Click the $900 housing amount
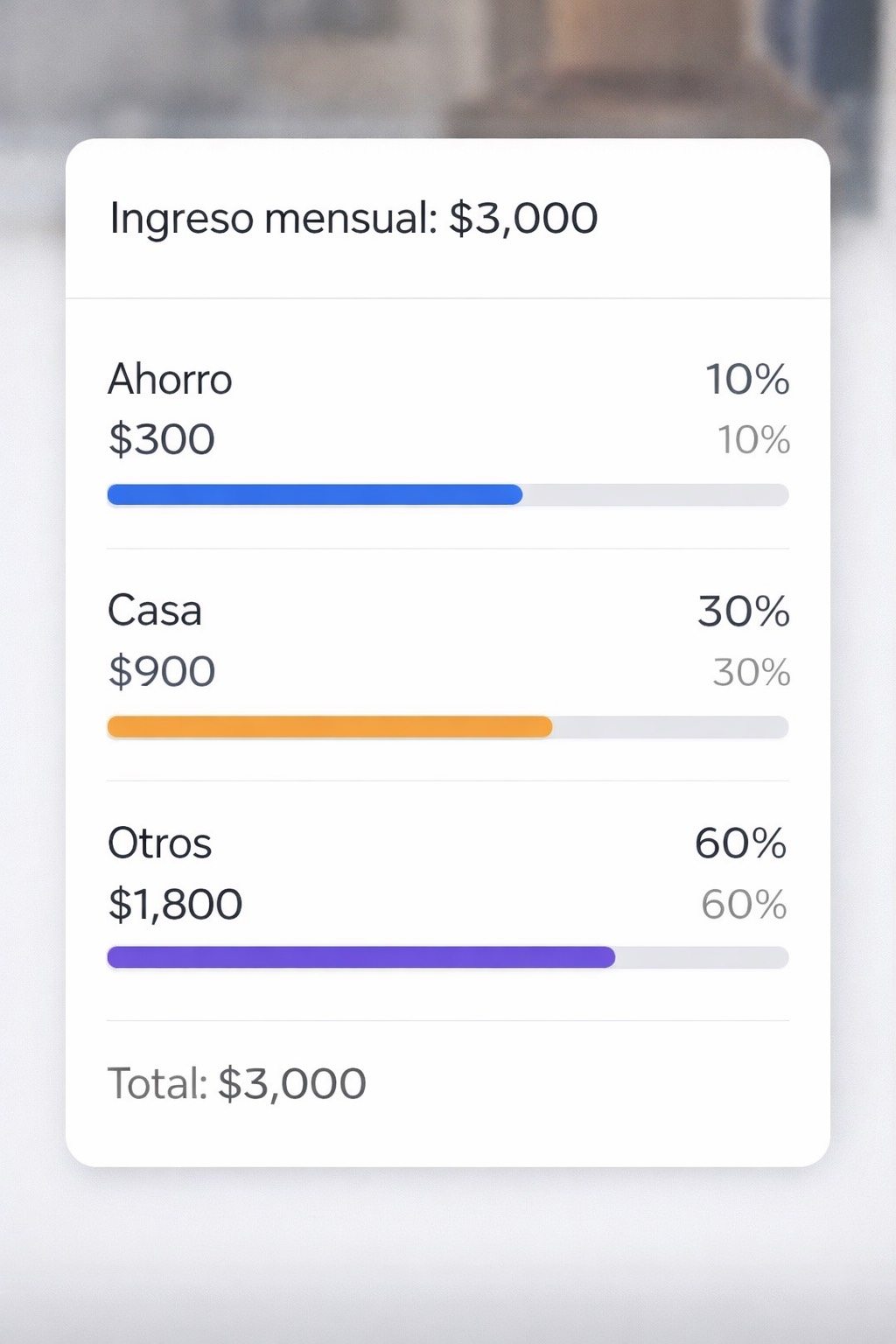Screen dimensions: 896x1344 click(x=162, y=672)
